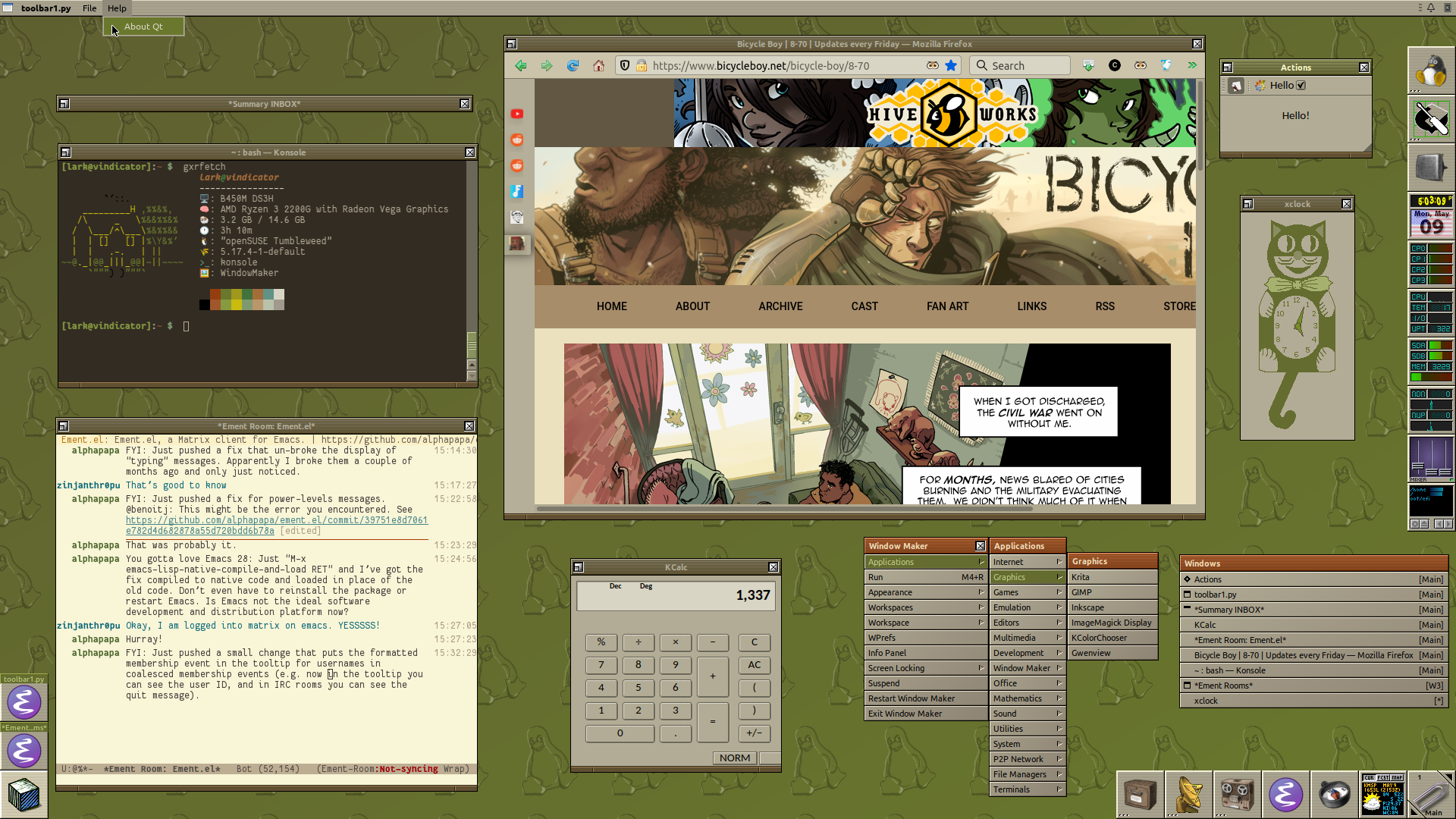Focus KCalc from the Windows list
Image resolution: width=1456 pixels, height=819 pixels.
pyautogui.click(x=1313, y=625)
